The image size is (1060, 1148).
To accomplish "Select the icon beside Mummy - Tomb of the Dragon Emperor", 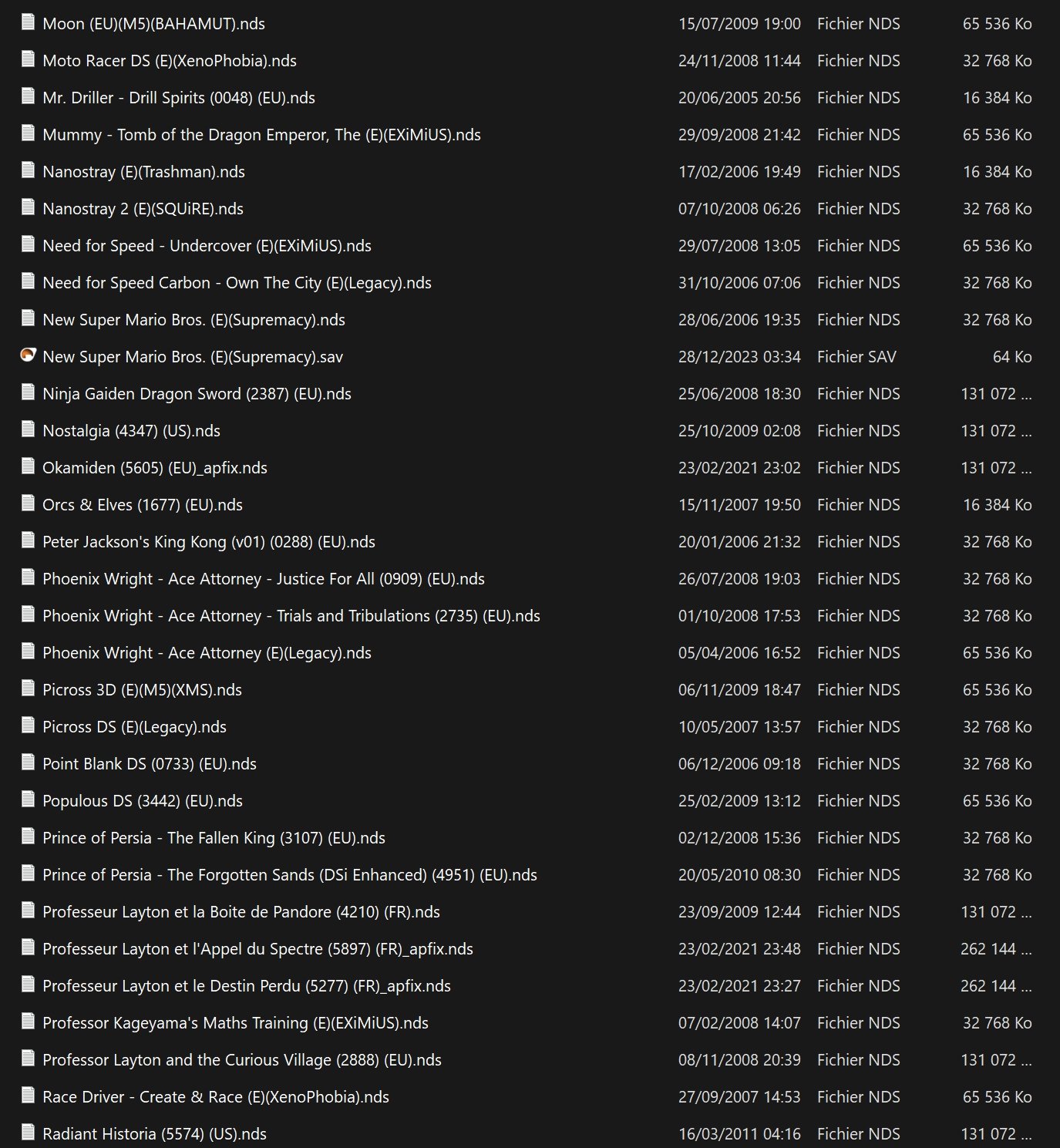I will pos(28,133).
